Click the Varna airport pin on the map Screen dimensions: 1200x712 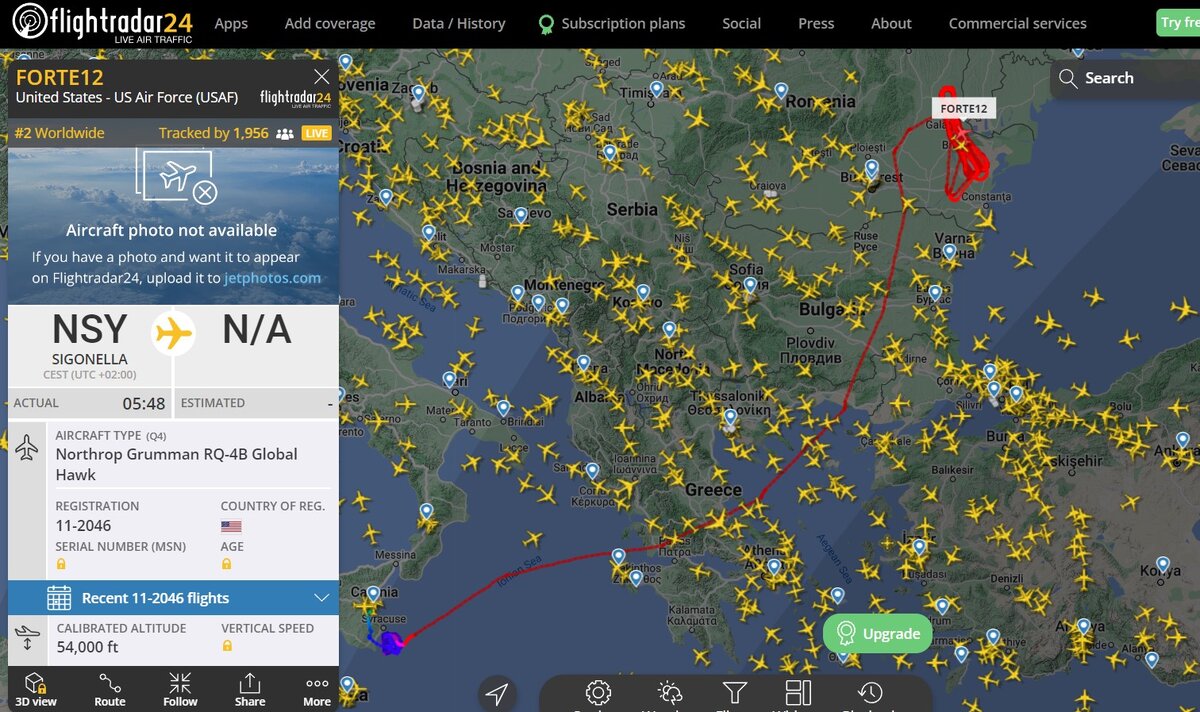coord(950,251)
